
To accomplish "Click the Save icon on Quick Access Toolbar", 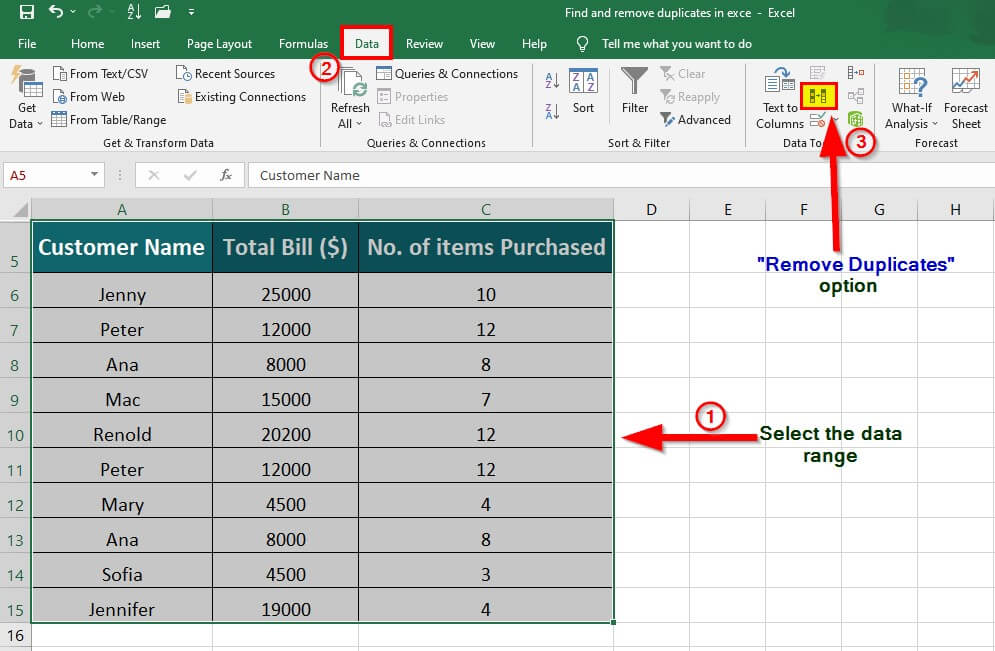I will pyautogui.click(x=27, y=11).
